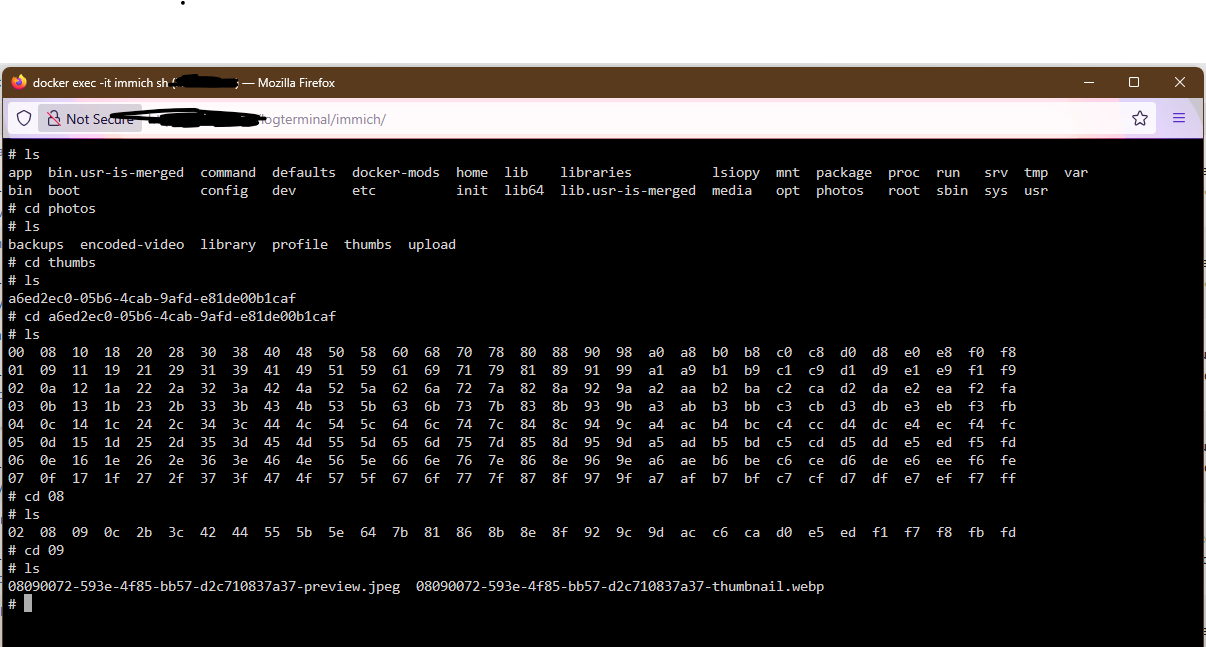Click the 'var' entry in root listing
The image size is (1206, 647).
(x=1076, y=173)
